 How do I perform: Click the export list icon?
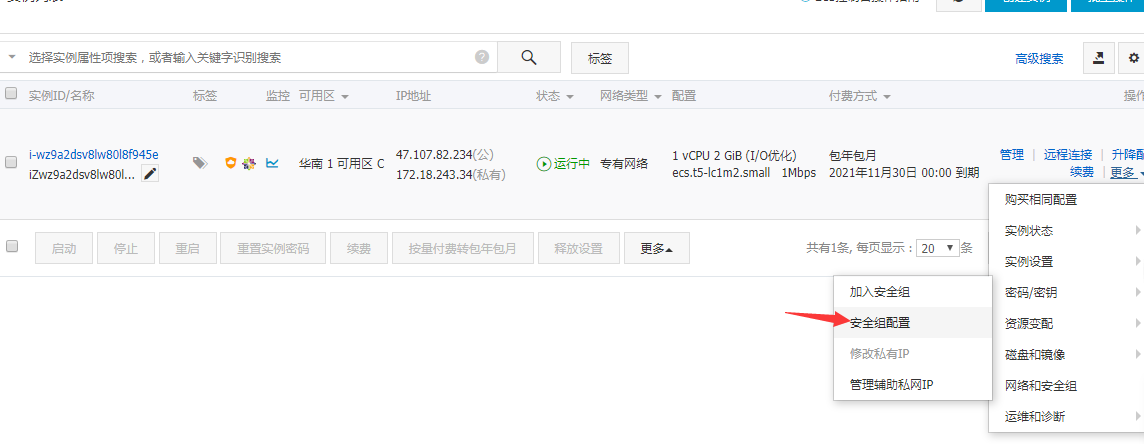pyautogui.click(x=1098, y=58)
